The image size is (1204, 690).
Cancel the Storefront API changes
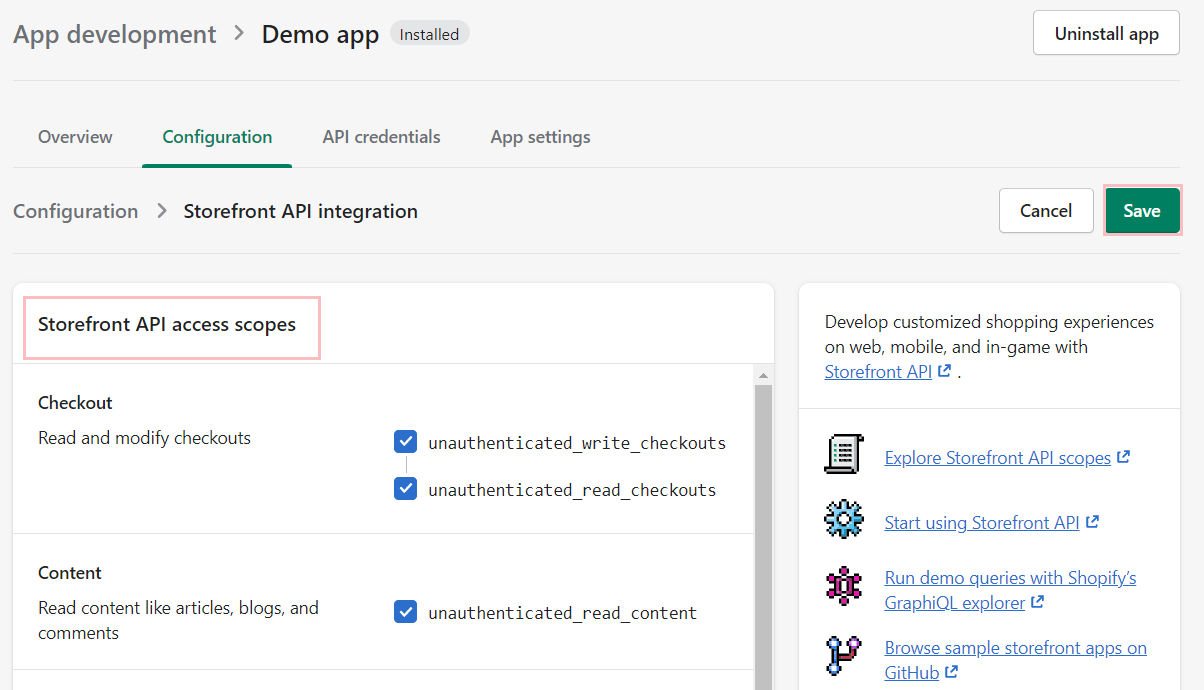1046,211
